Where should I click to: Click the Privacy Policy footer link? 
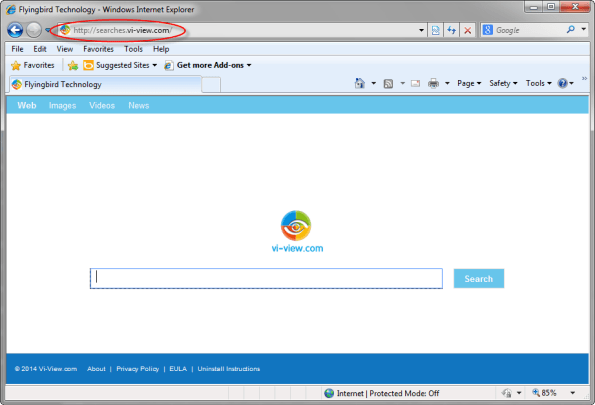tap(138, 369)
